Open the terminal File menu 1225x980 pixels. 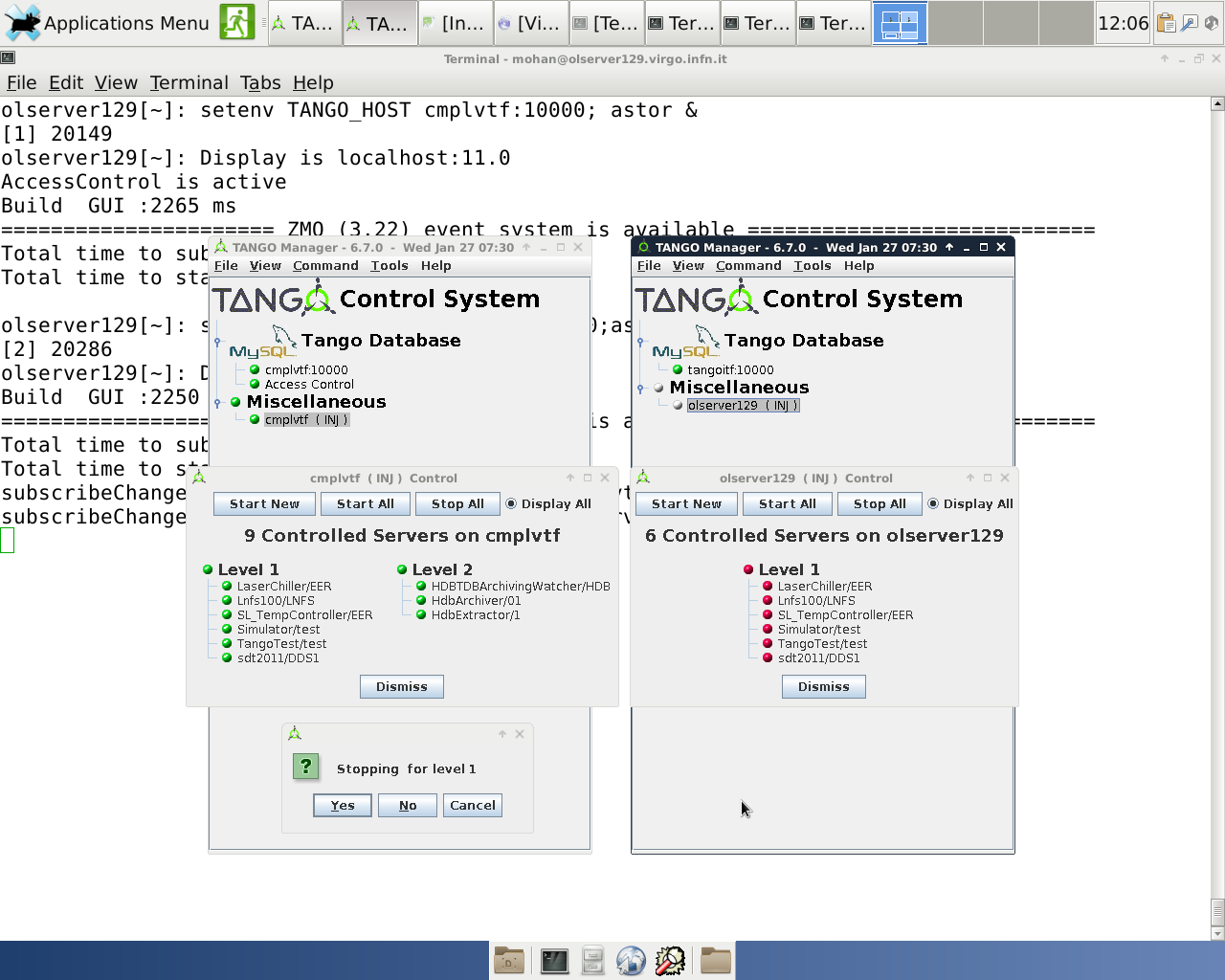click(21, 82)
